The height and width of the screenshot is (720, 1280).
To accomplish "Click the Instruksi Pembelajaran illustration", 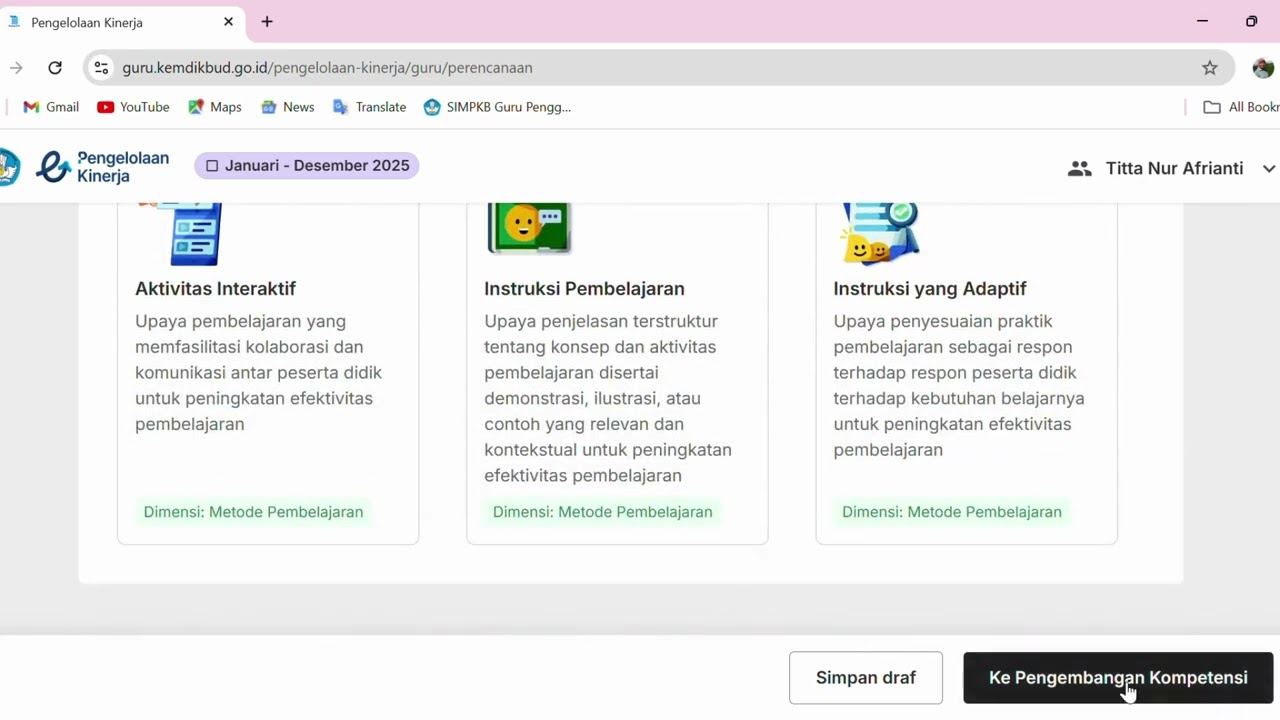I will (529, 229).
